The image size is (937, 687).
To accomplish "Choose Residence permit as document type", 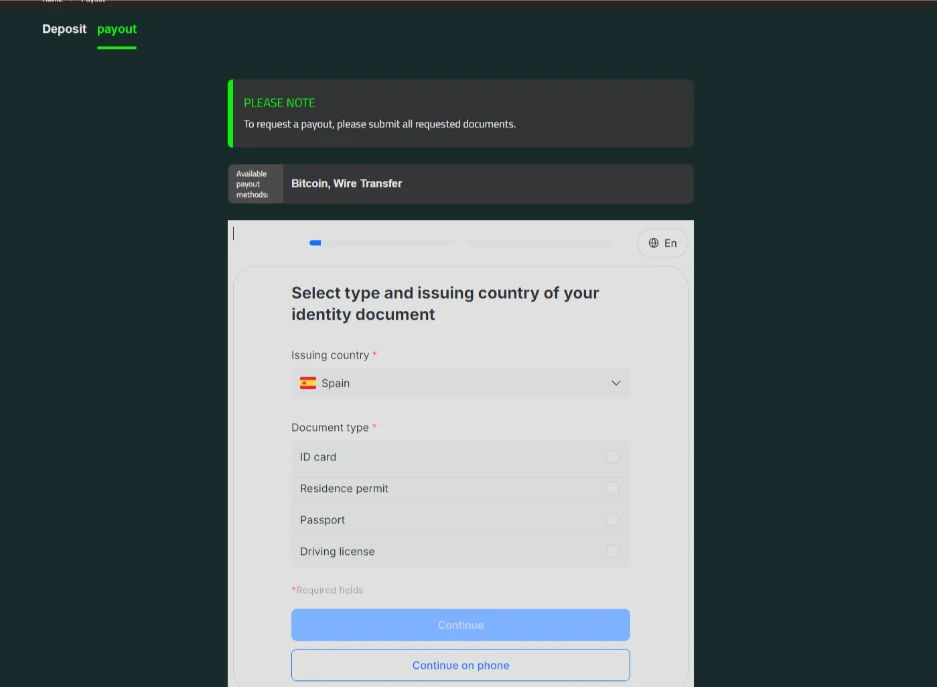I will (x=614, y=488).
